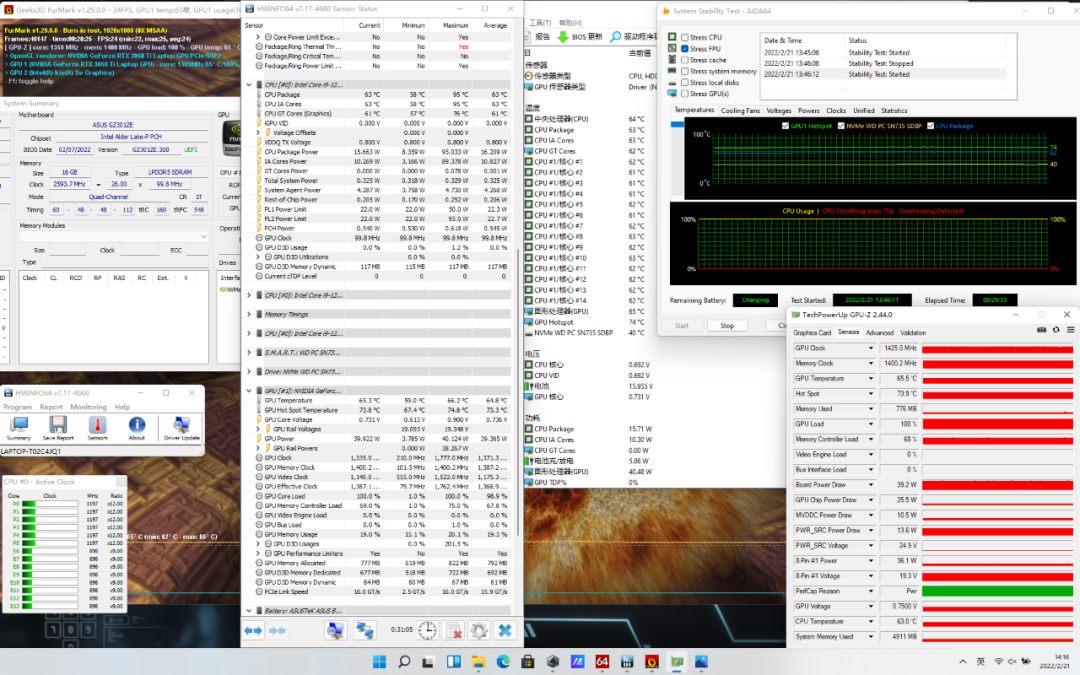Click the Save Report icon in HWiNFO64
This screenshot has width=1080, height=675.
tap(58, 428)
